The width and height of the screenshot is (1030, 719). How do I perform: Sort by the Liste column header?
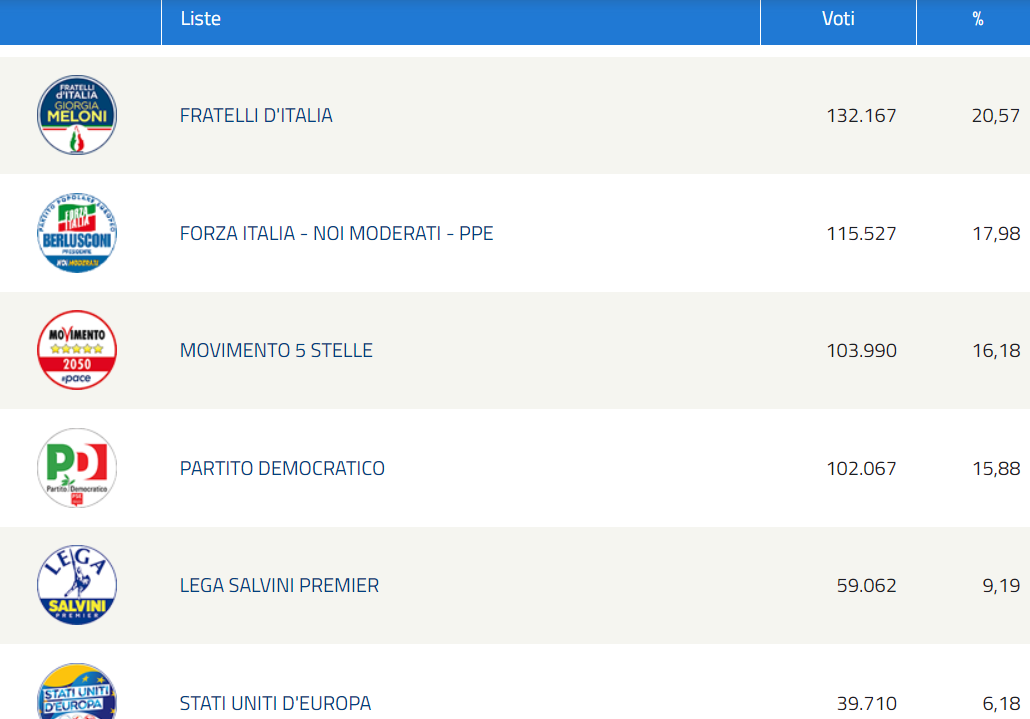click(200, 18)
